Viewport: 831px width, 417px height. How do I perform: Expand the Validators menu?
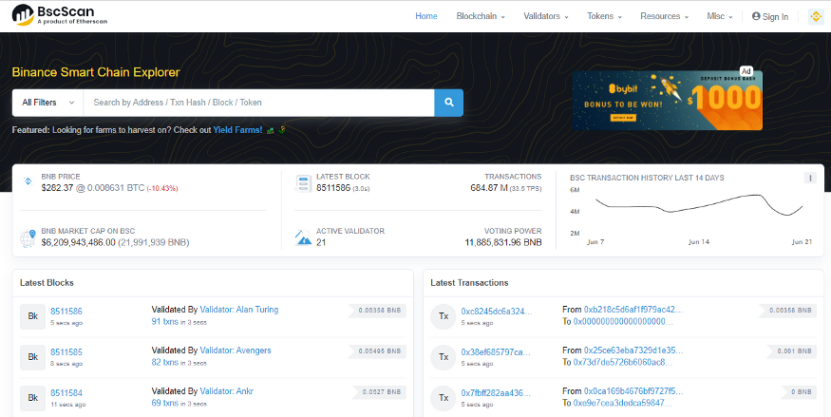546,16
